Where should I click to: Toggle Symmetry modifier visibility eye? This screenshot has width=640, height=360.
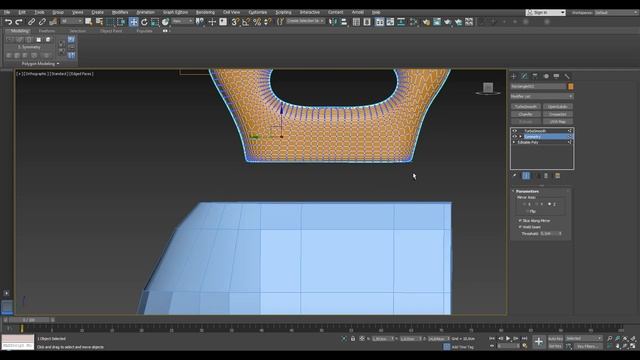(514, 137)
